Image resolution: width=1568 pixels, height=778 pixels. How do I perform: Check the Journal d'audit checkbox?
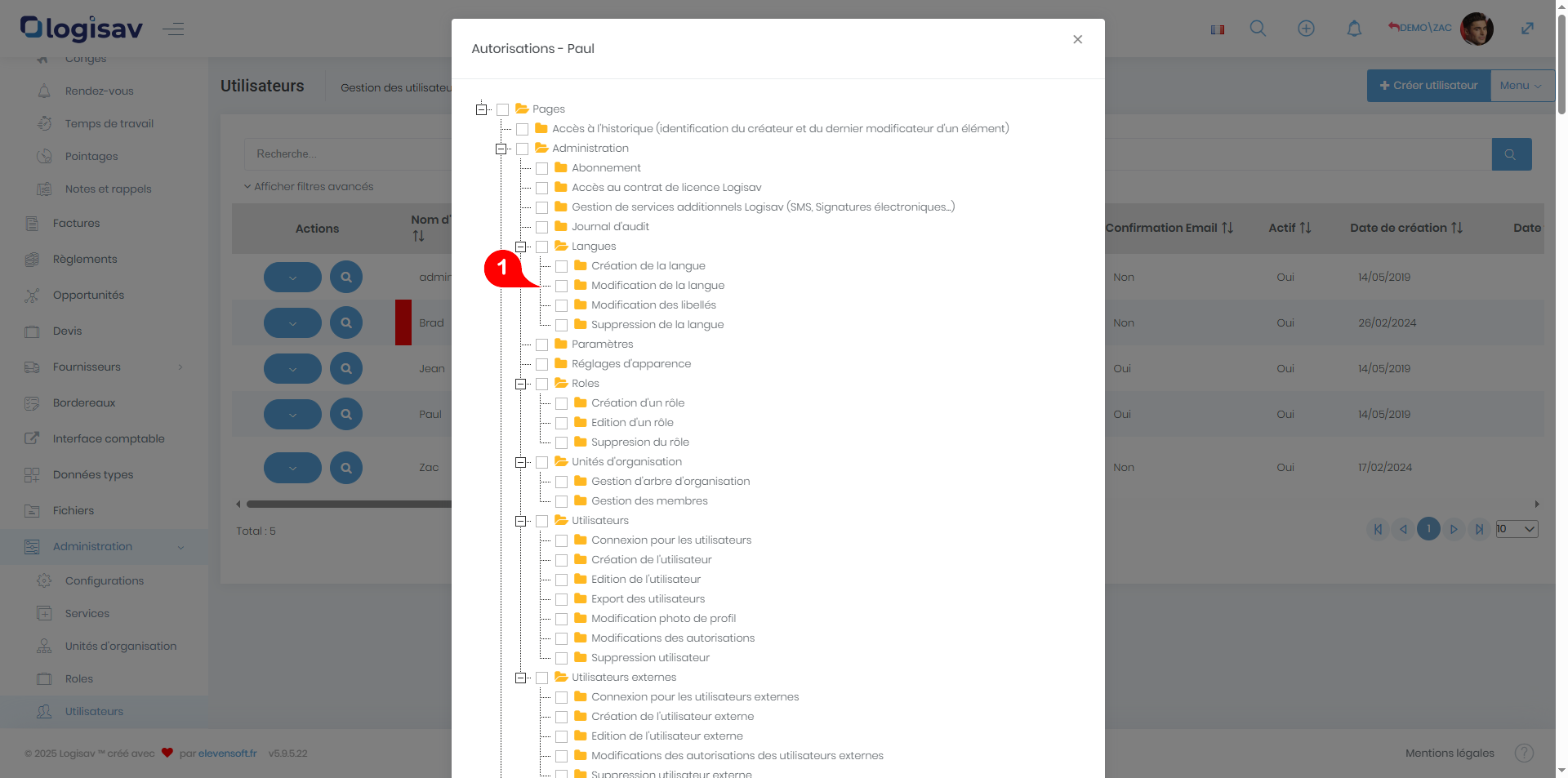[541, 227]
